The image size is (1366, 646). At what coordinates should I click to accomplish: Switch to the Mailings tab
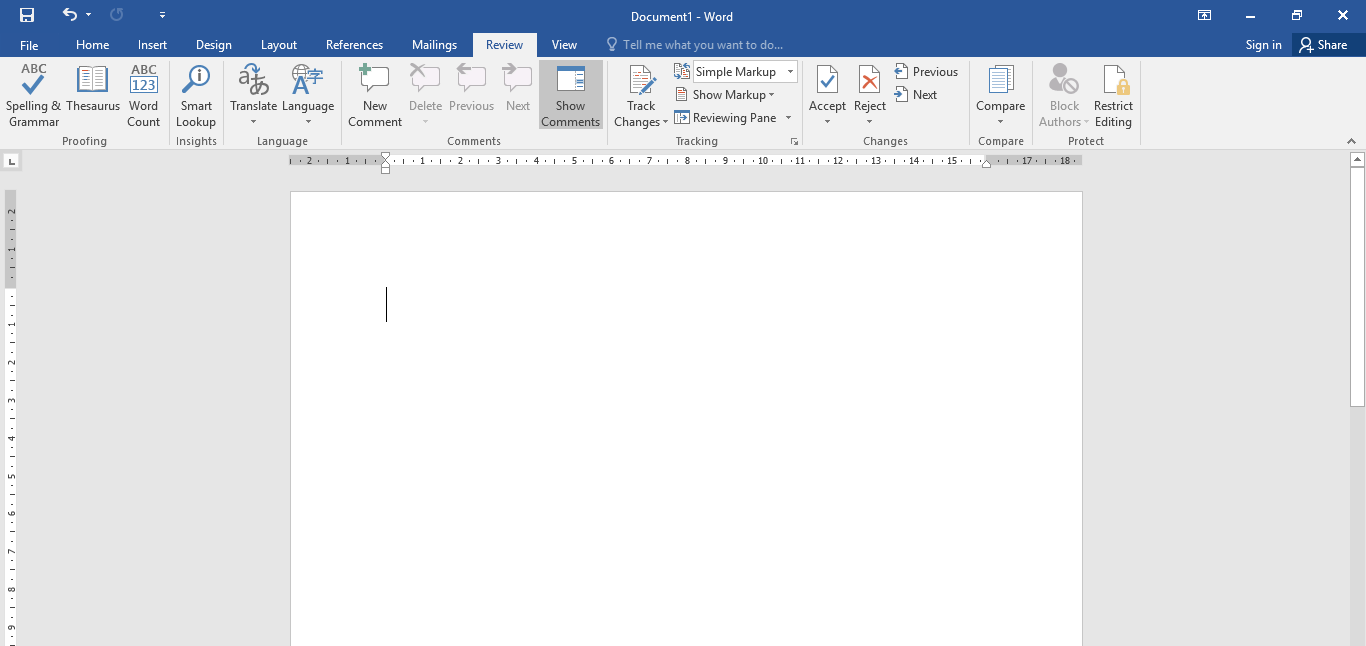click(434, 44)
